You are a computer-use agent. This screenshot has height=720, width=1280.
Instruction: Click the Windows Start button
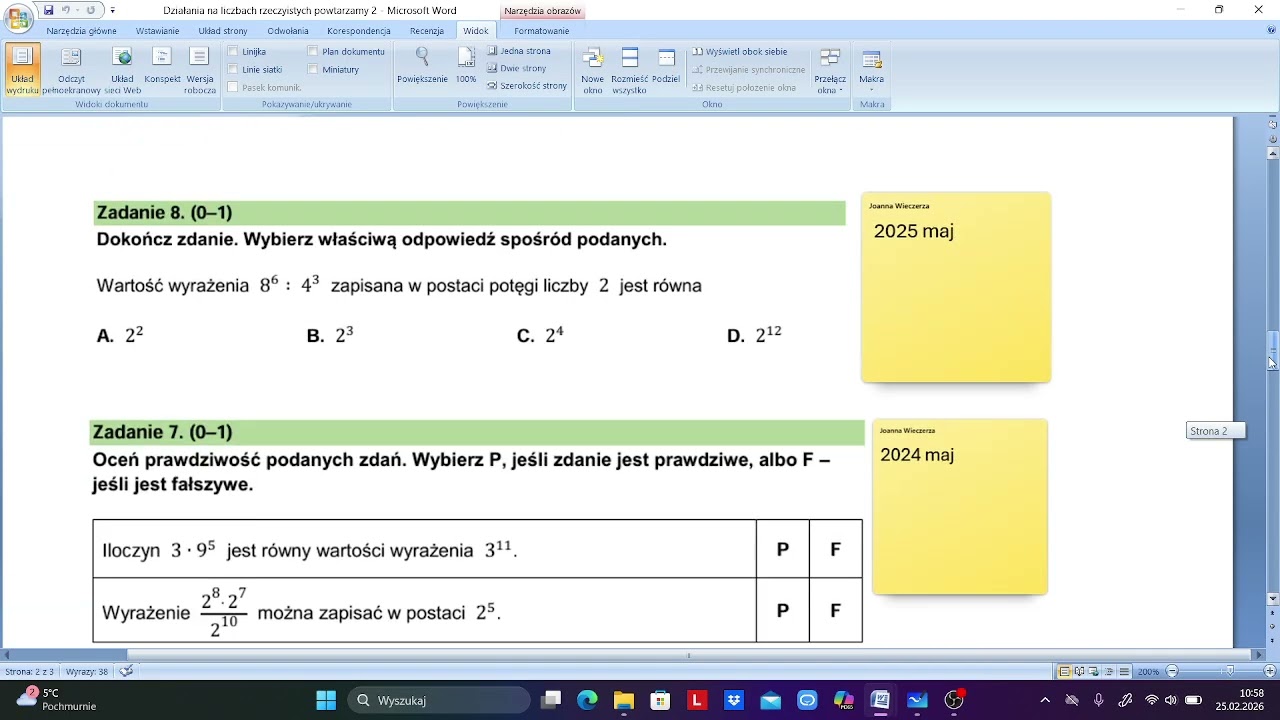coord(326,700)
